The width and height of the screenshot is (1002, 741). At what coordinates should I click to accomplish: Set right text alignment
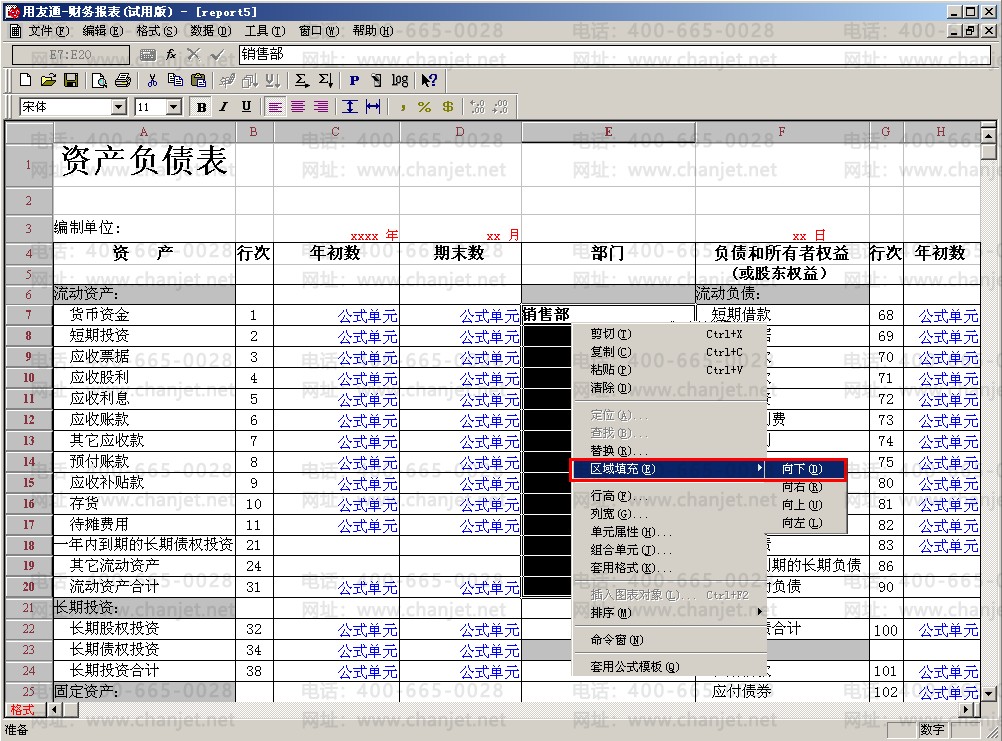(x=321, y=107)
